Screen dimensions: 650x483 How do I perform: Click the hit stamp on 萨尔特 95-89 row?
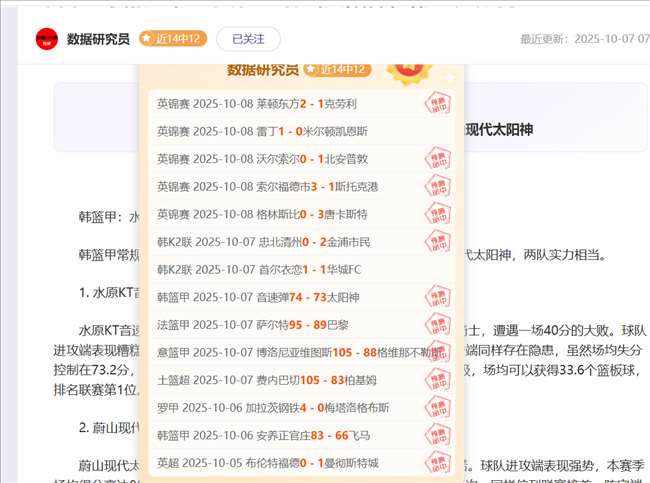[x=436, y=325]
